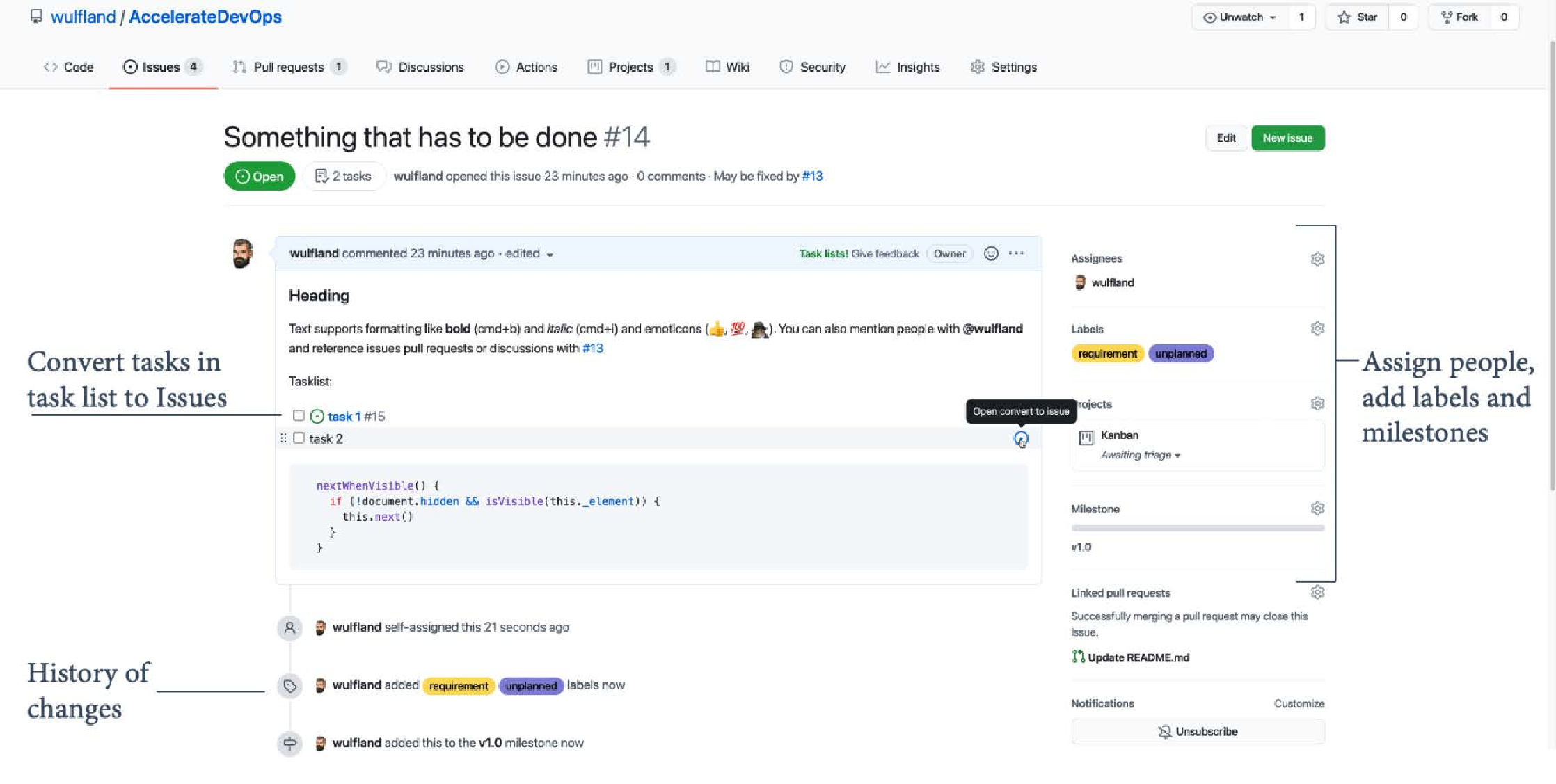Click the repository book icon beside wulfland
The height and width of the screenshot is (784, 1556).
[x=36, y=17]
